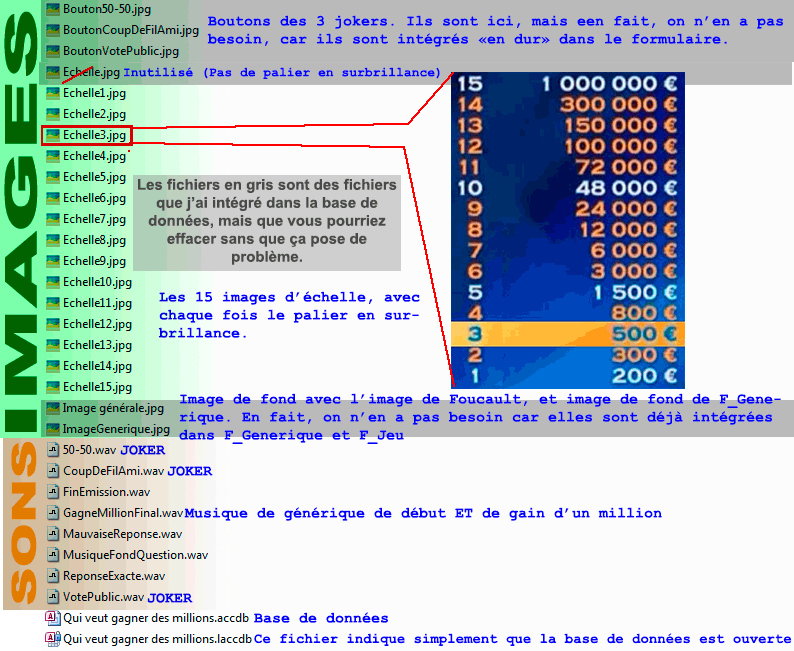Viewport: 794px width, 651px height.
Task: Select the icon of Echelle5.jpg
Action: pos(53,177)
